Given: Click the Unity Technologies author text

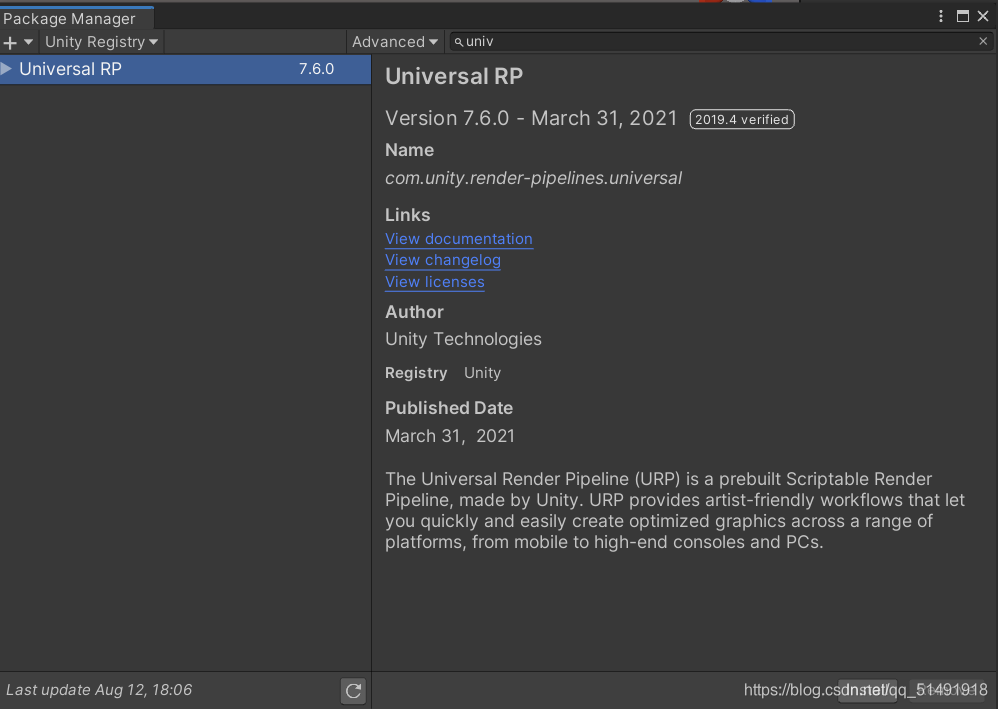Looking at the screenshot, I should [463, 339].
